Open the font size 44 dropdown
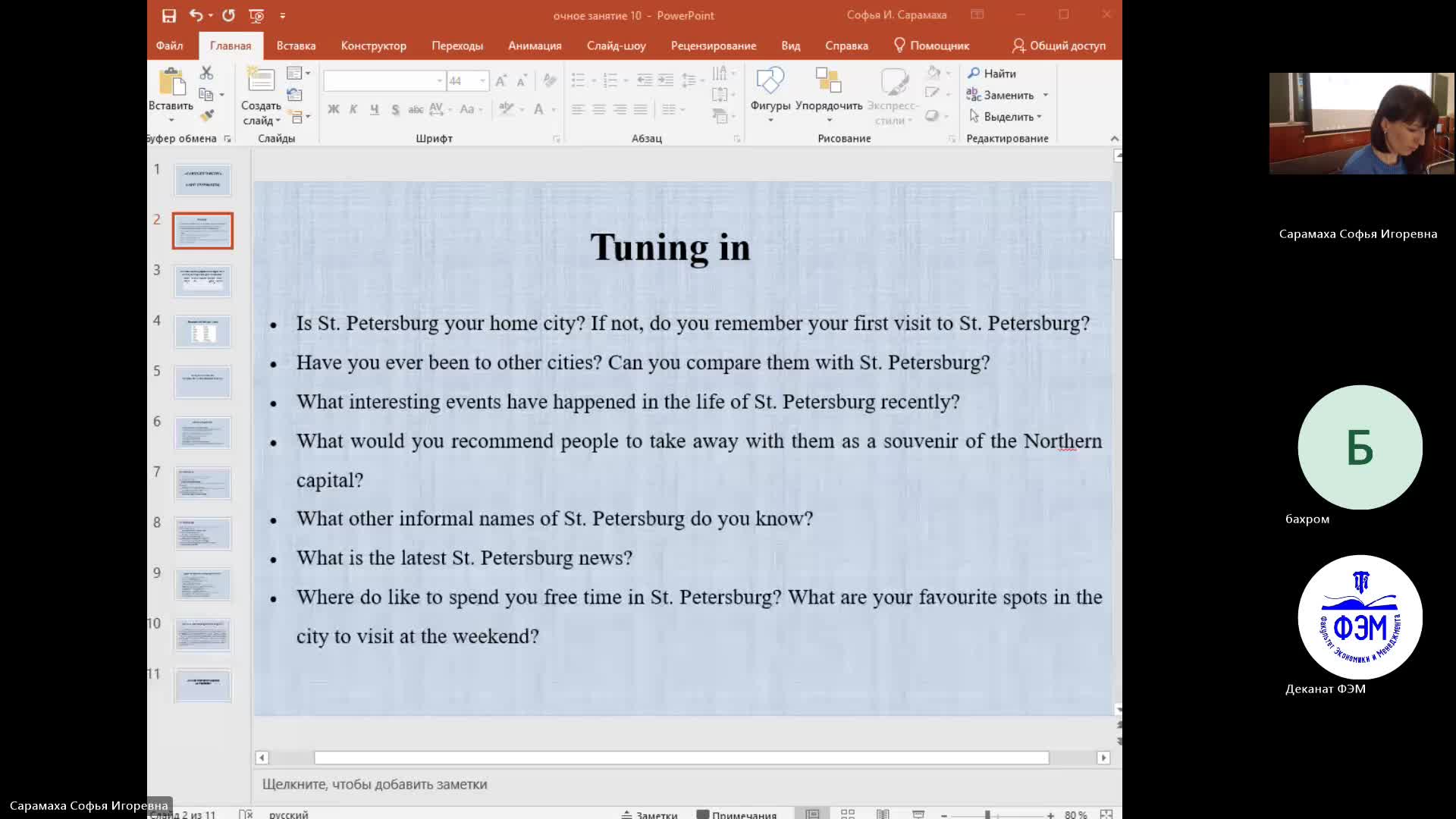 (482, 81)
